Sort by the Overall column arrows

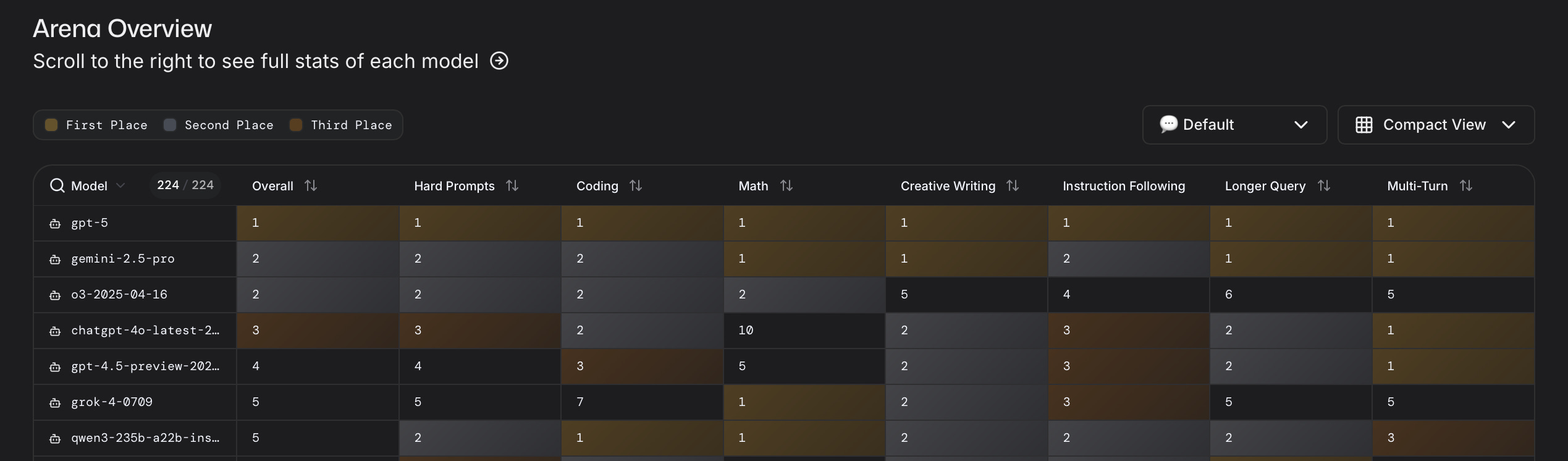coord(311,185)
